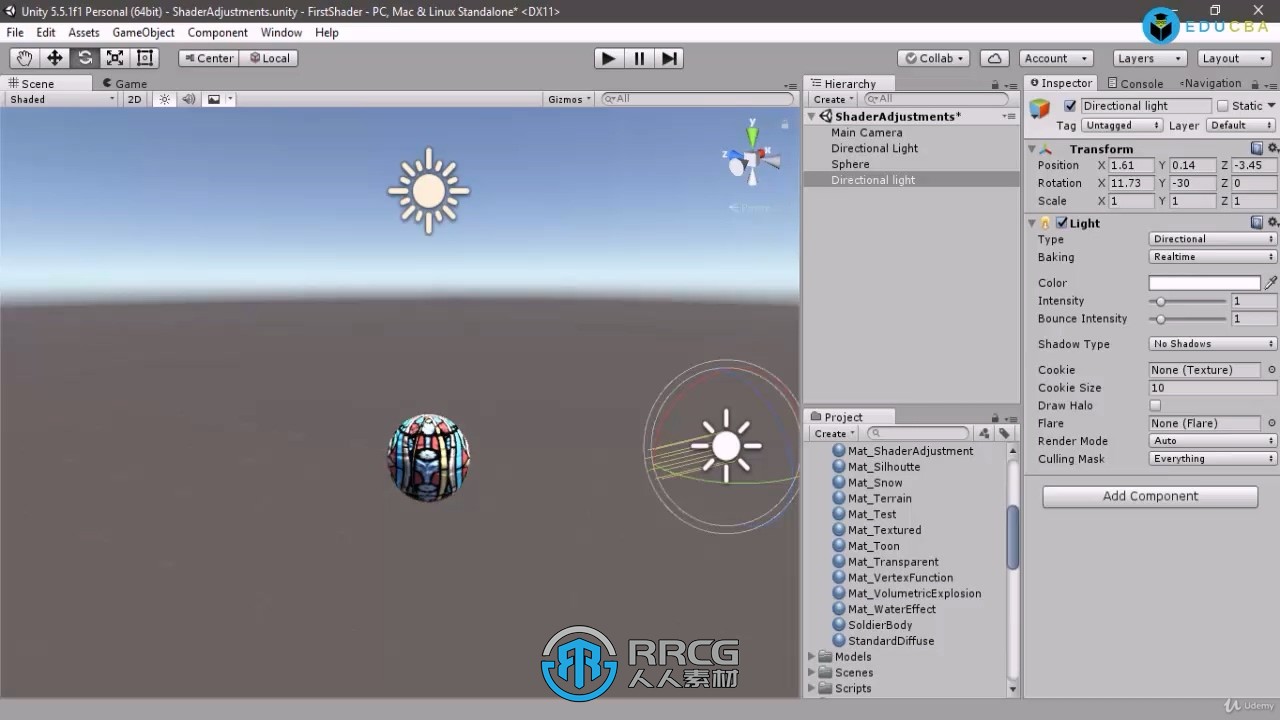Select the Move tool
This screenshot has height=720, width=1280.
55,58
